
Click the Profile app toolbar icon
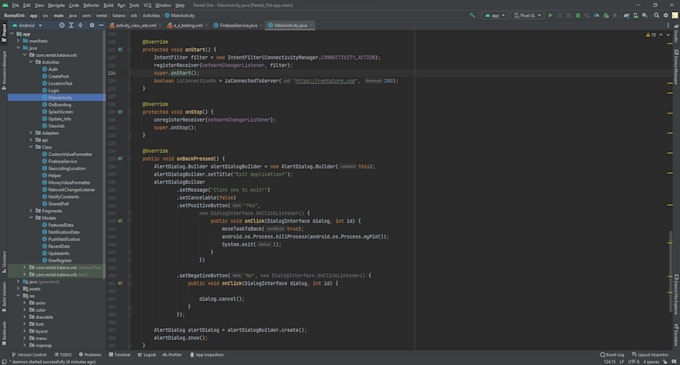(597, 15)
